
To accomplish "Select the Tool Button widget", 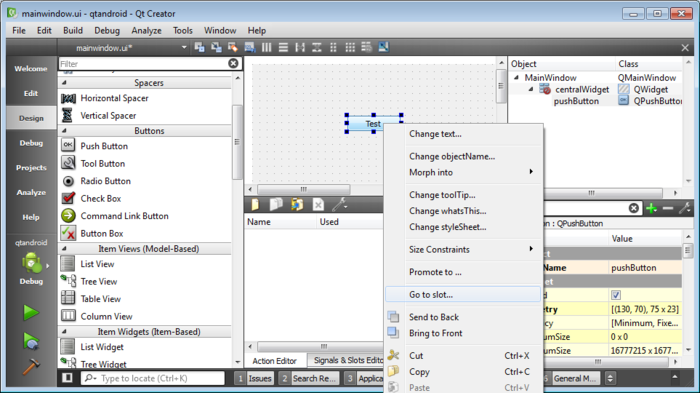I will point(103,163).
